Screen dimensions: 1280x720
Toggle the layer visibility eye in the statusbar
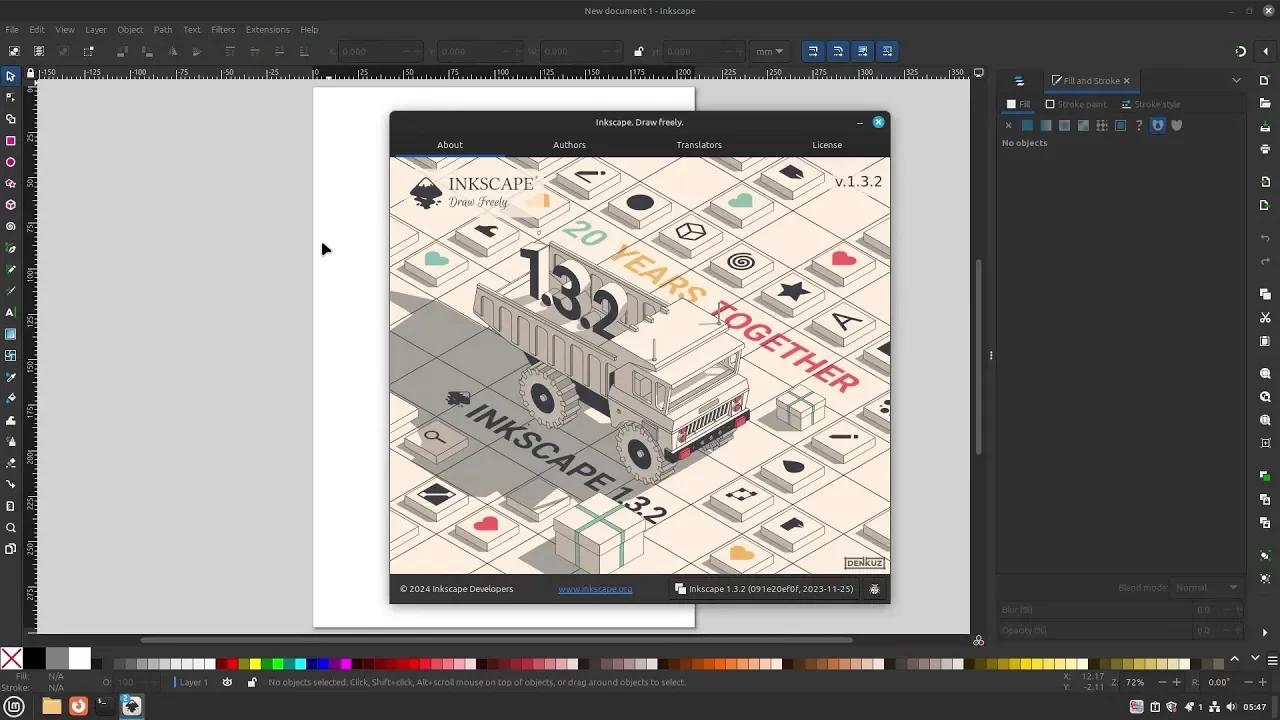coord(227,682)
